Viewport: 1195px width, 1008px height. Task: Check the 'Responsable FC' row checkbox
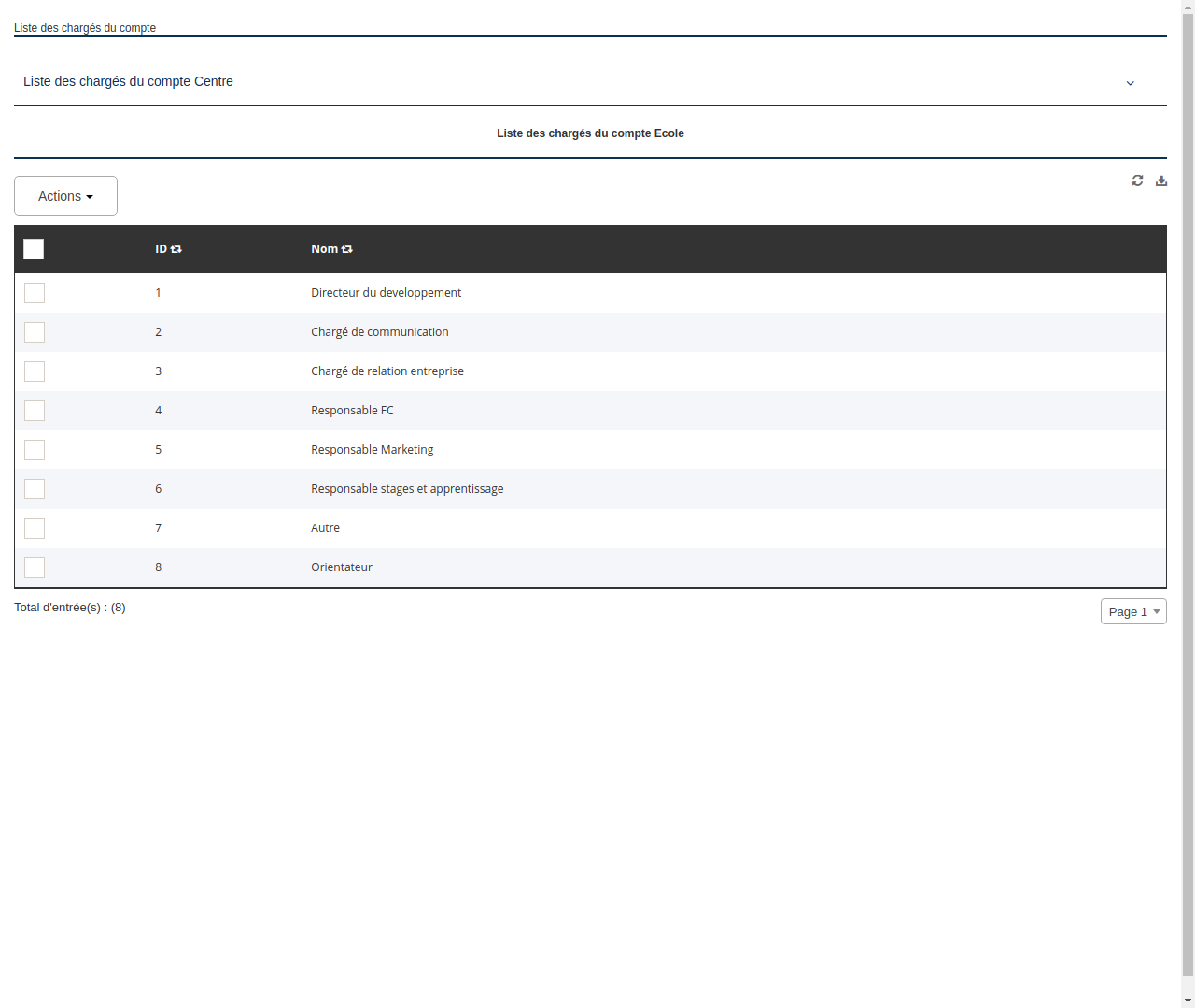pyautogui.click(x=35, y=411)
